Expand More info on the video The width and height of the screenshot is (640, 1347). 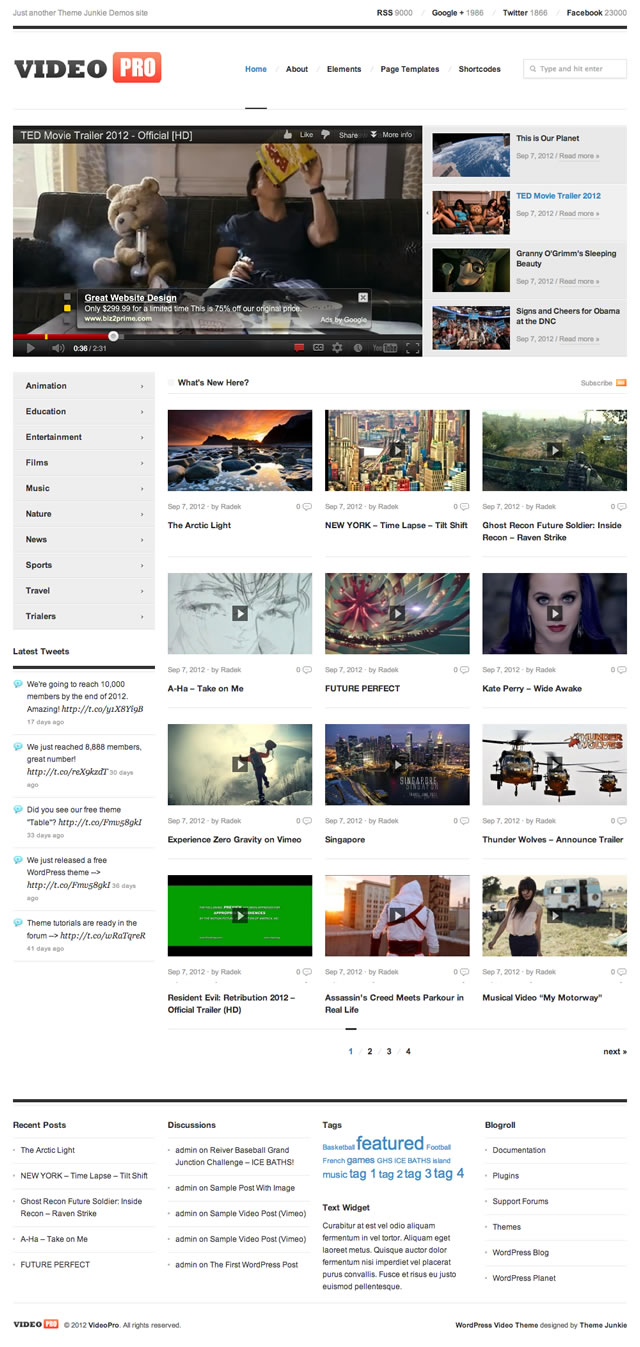coord(391,134)
